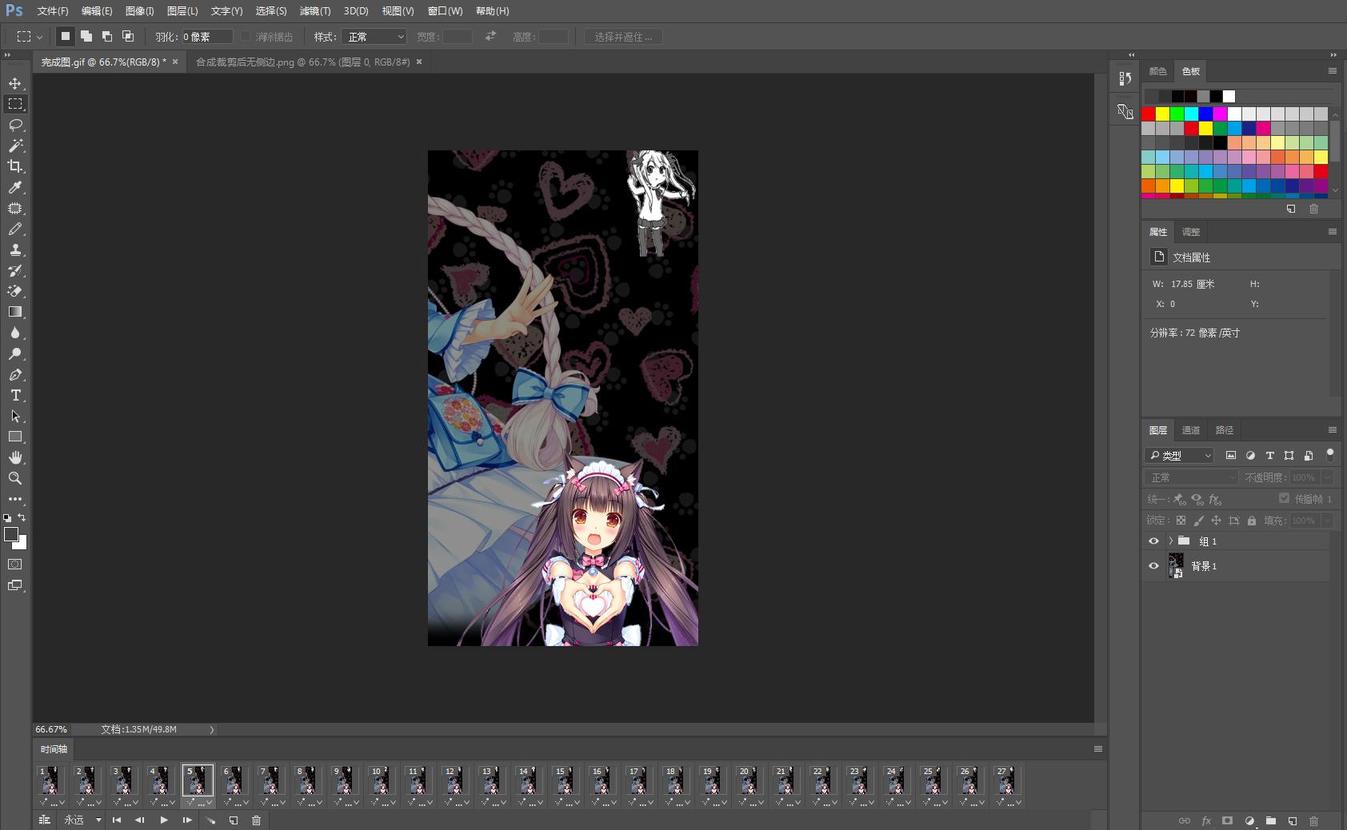Select frame 10 in the timeline

[x=380, y=781]
